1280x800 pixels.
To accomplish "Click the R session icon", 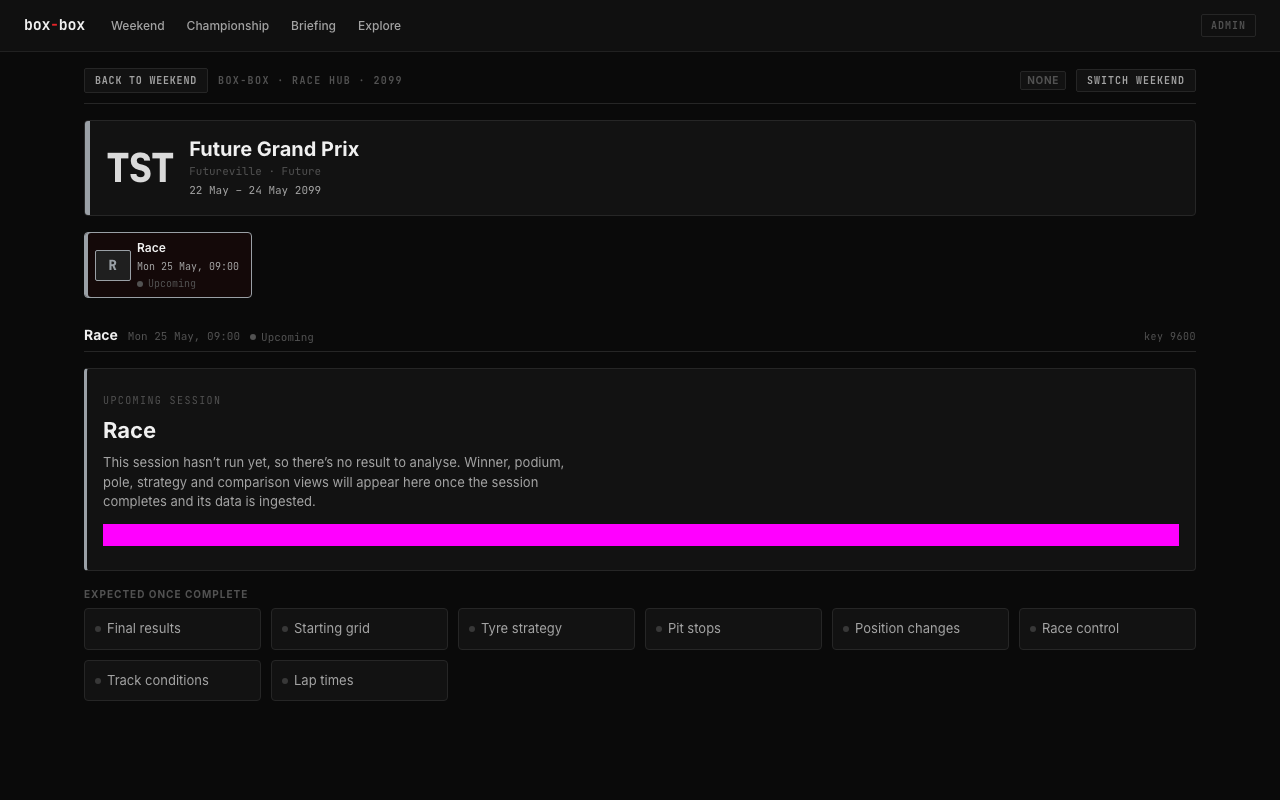I will click(x=113, y=265).
